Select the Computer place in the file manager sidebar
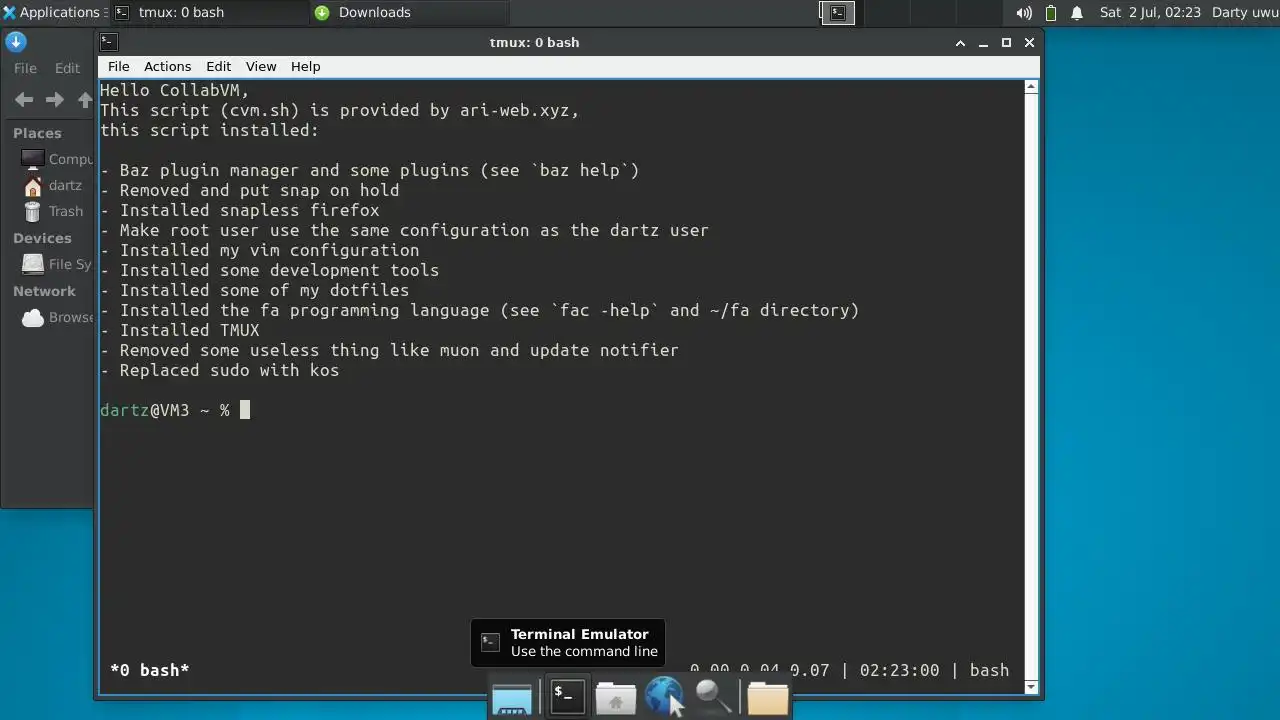 tap(57, 159)
